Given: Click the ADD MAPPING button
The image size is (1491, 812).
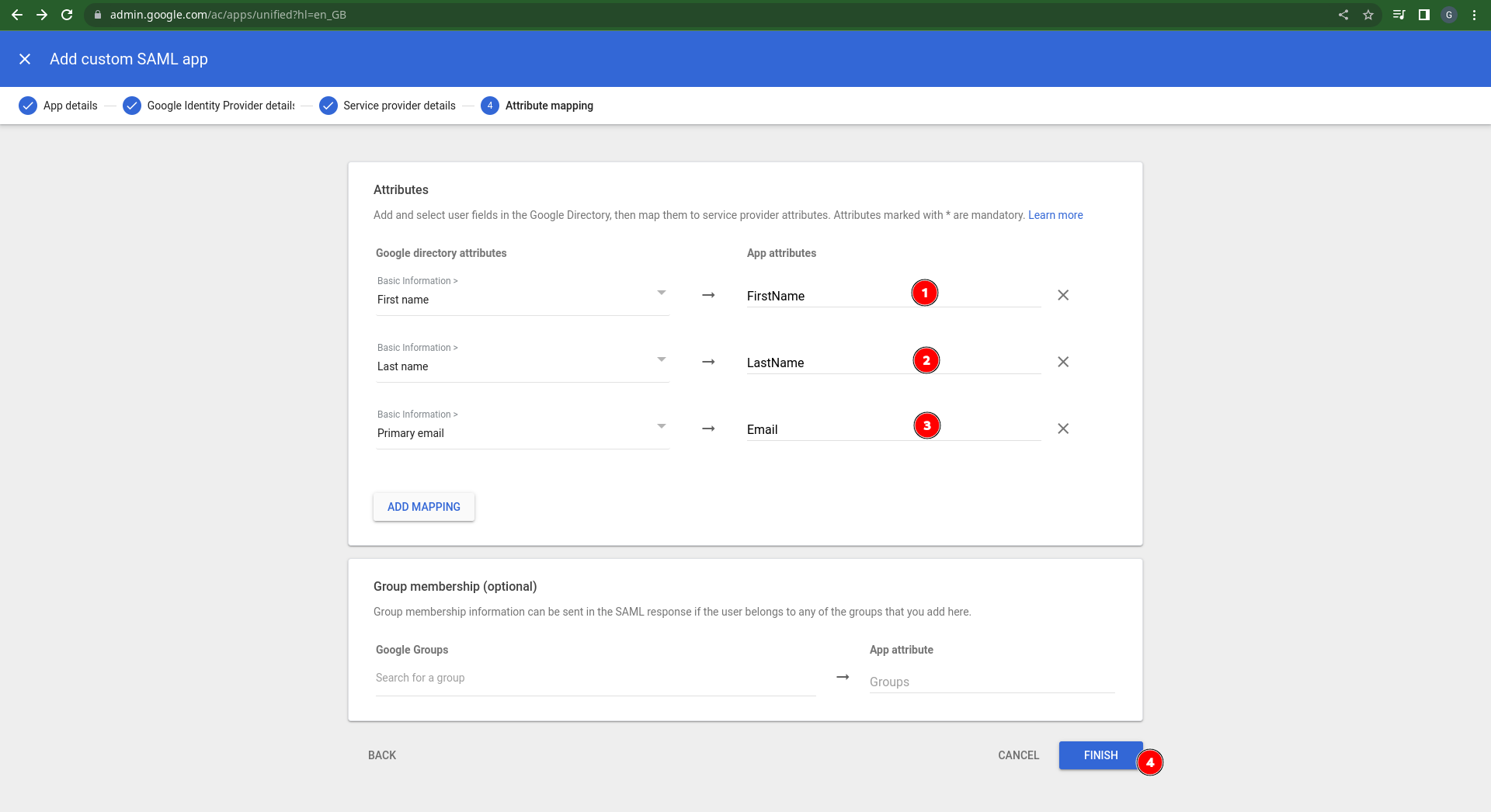Looking at the screenshot, I should [x=424, y=507].
